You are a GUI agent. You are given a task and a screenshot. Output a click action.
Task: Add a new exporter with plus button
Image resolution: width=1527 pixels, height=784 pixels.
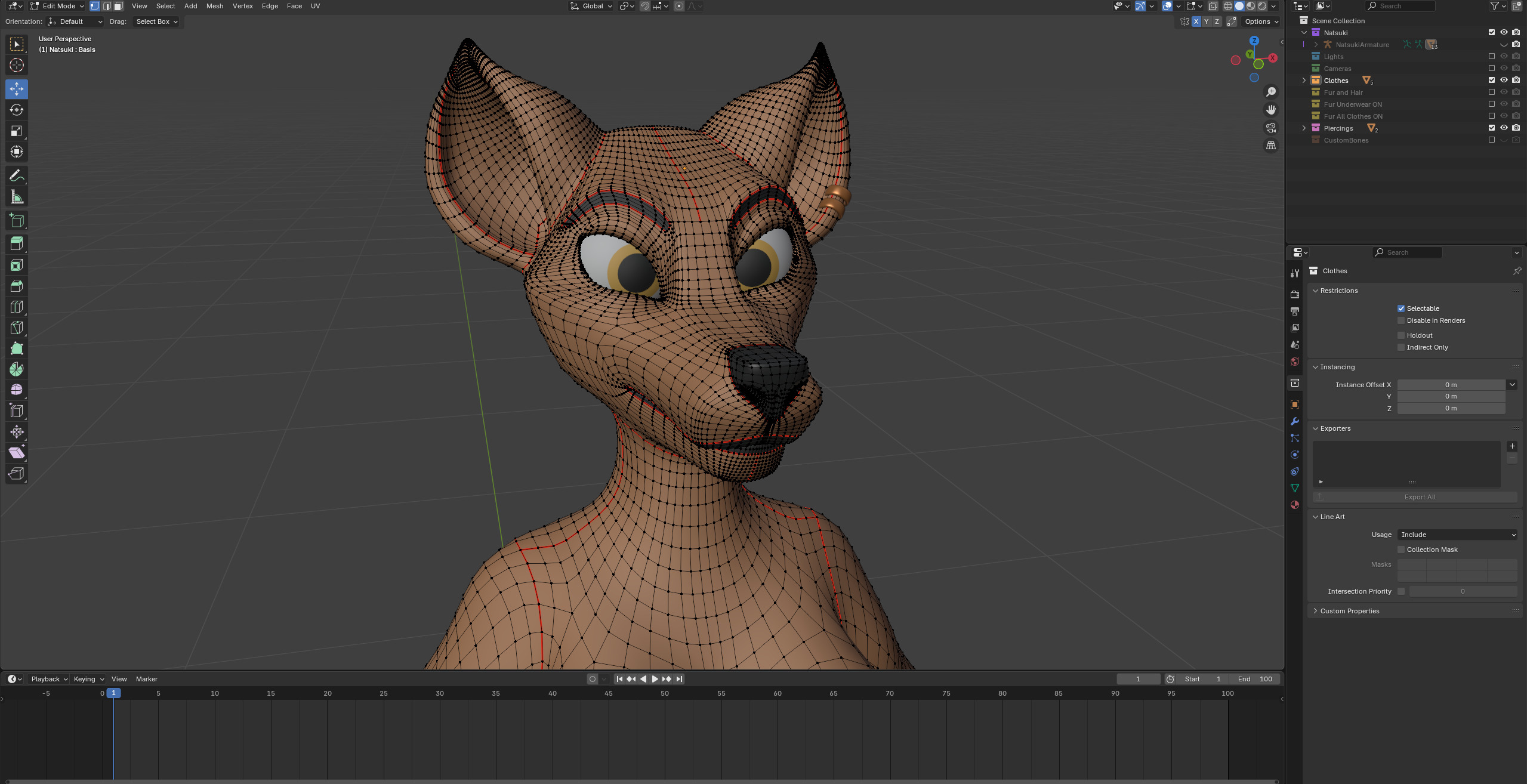coord(1511,446)
